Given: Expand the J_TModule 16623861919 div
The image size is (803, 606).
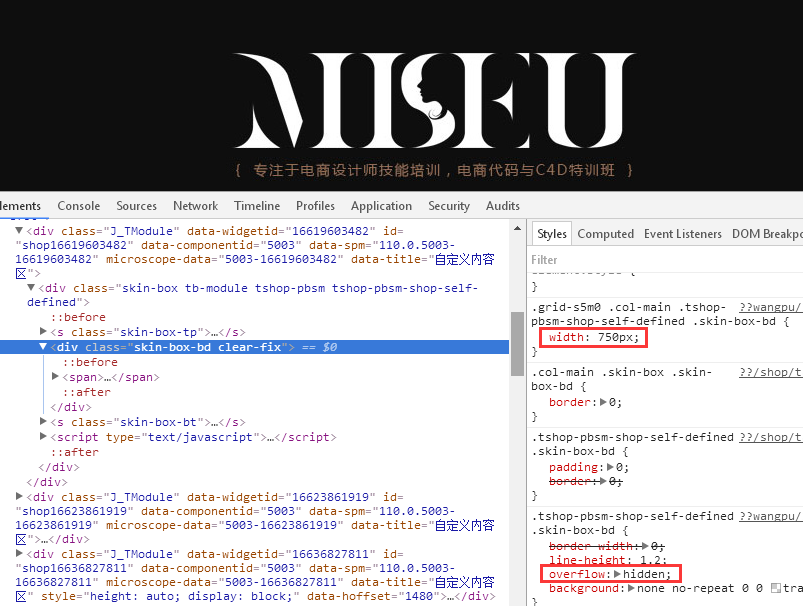Looking at the screenshot, I should [x=19, y=496].
